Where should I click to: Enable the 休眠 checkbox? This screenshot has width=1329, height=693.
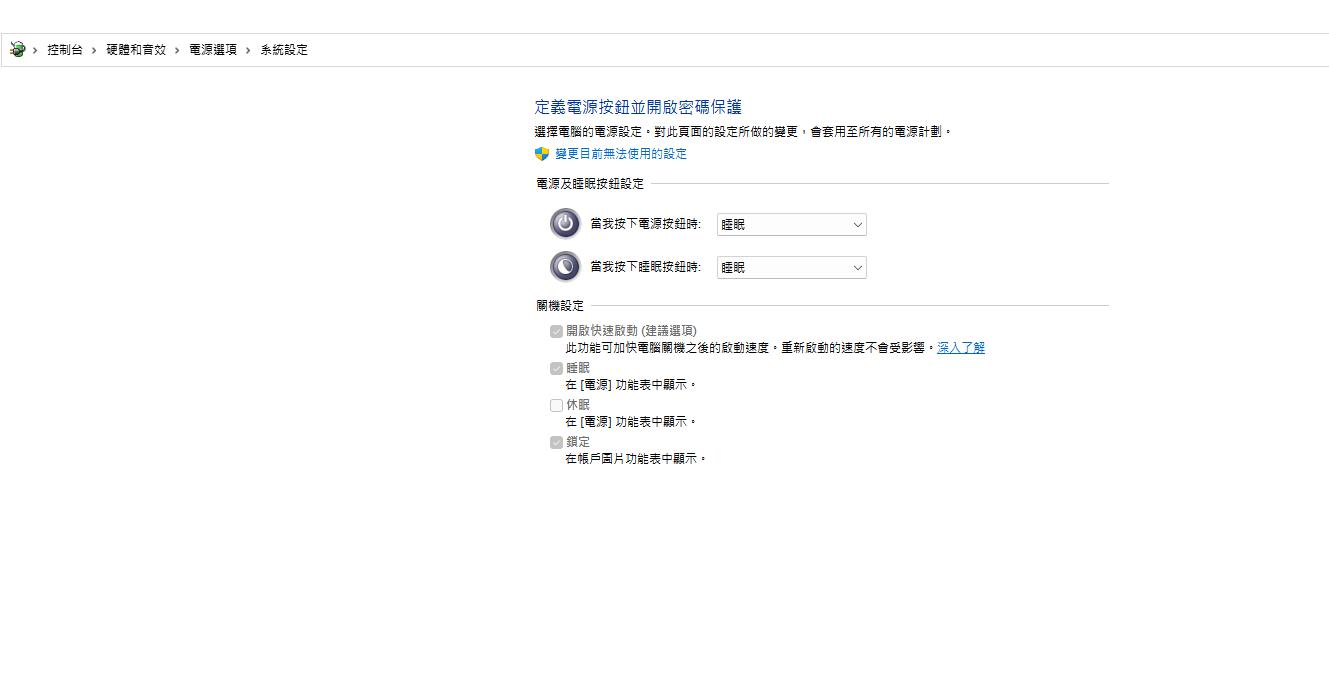[x=556, y=404]
